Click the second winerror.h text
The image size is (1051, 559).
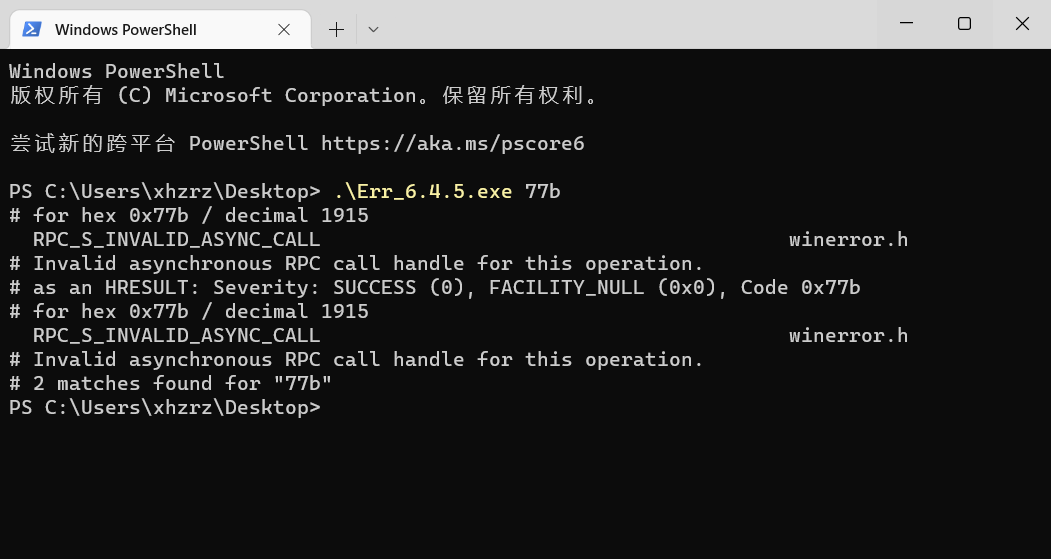pos(848,335)
